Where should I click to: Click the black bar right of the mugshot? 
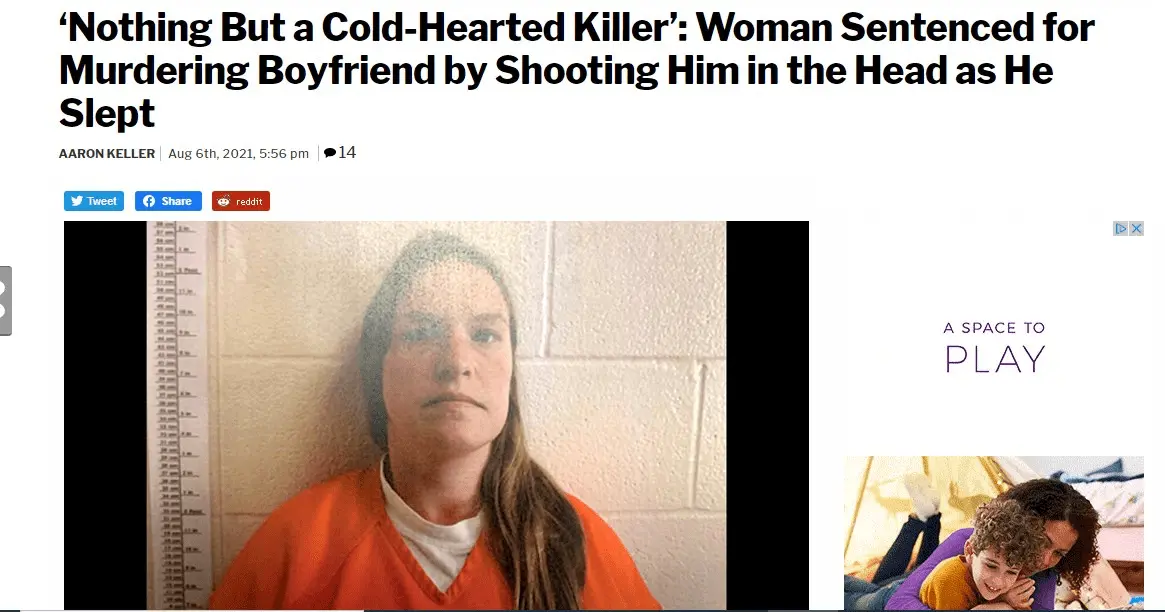pos(768,415)
